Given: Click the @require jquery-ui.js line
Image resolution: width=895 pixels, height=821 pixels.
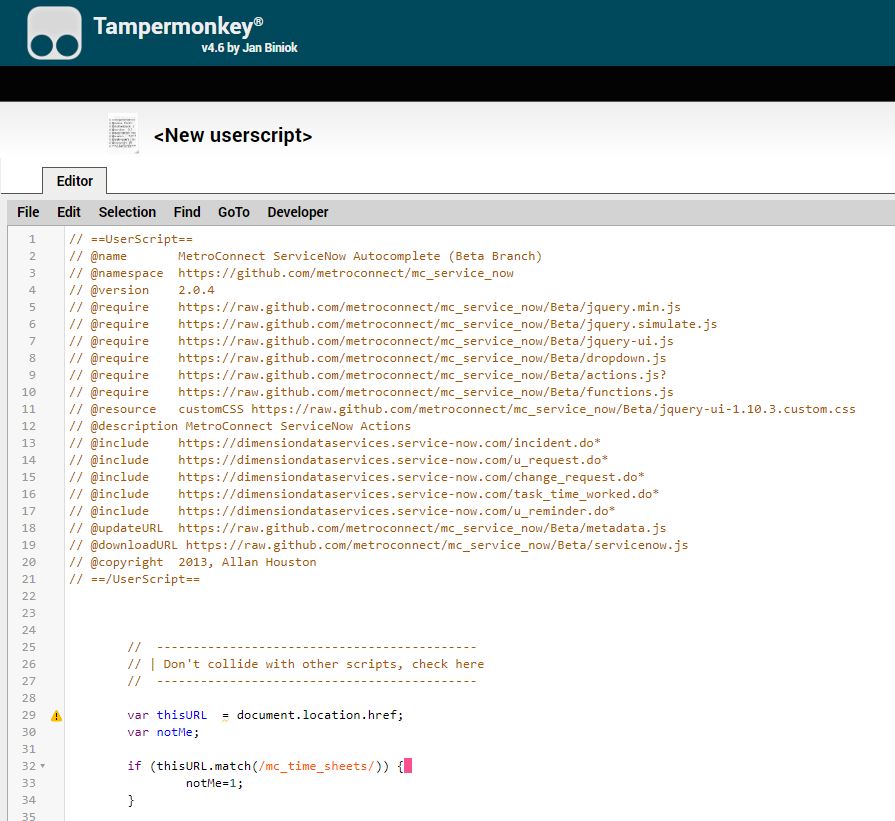Looking at the screenshot, I should (x=371, y=341).
